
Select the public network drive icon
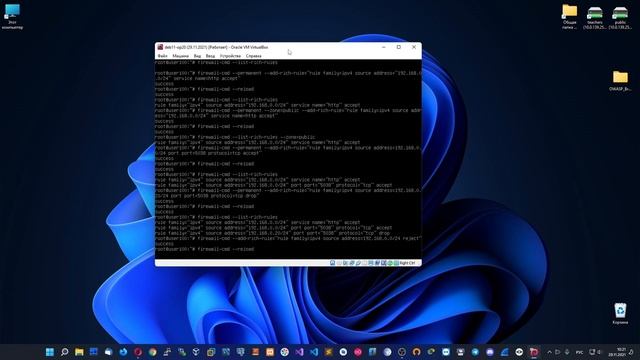point(620,18)
